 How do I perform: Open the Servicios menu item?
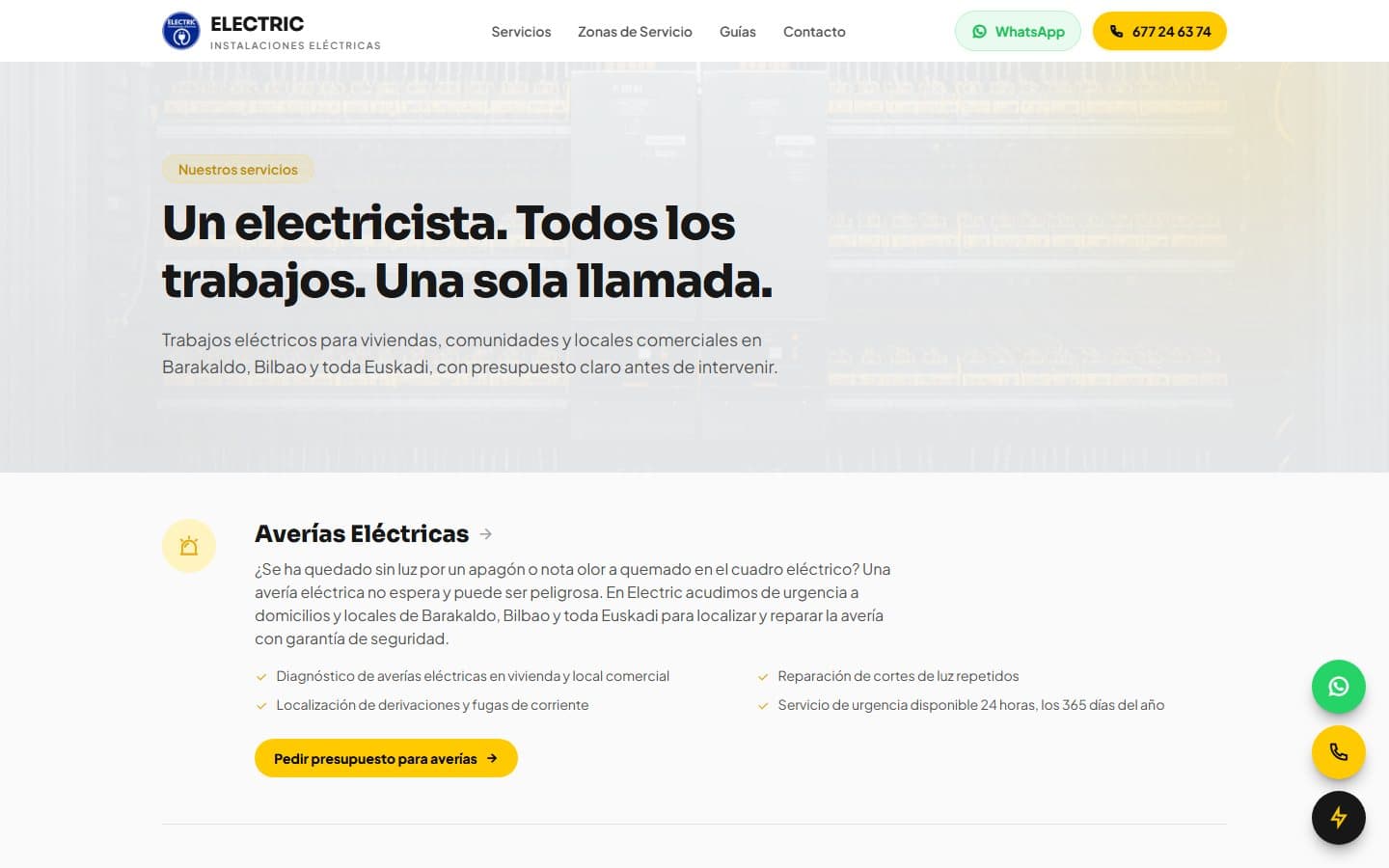(x=521, y=32)
